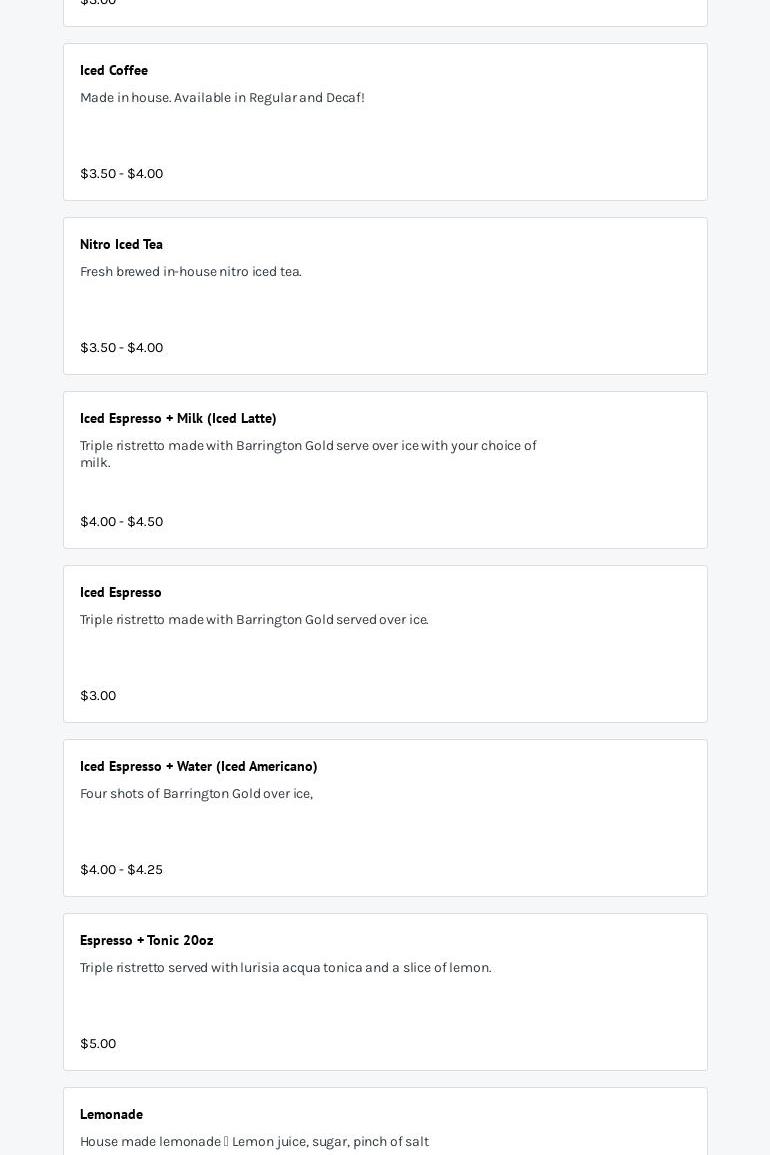Click Nitro Iced Tea's $3.50 - $4.00 price
The height and width of the screenshot is (1155, 770).
pos(121,347)
